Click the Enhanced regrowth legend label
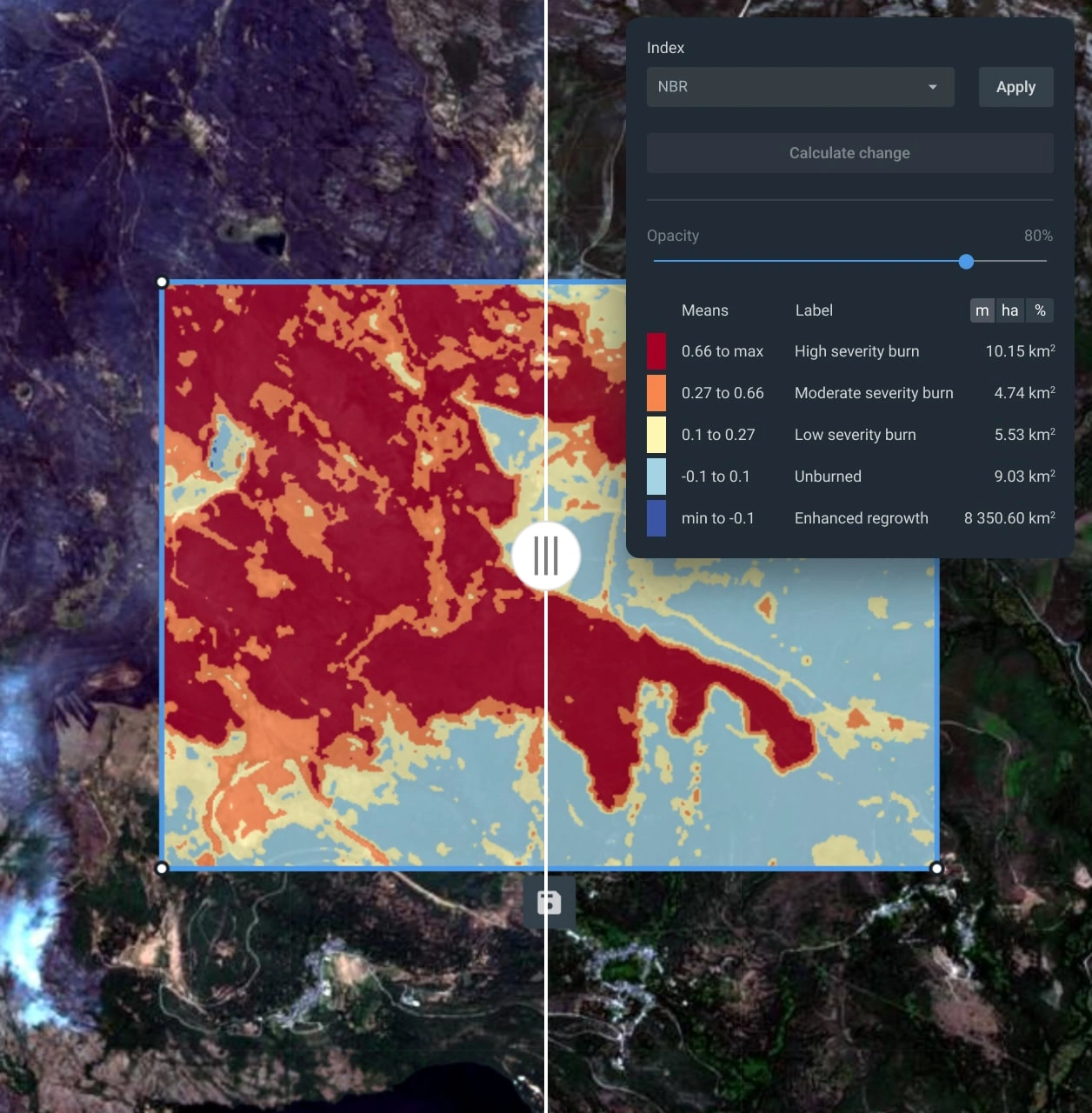Image resolution: width=1092 pixels, height=1113 pixels. 861,518
